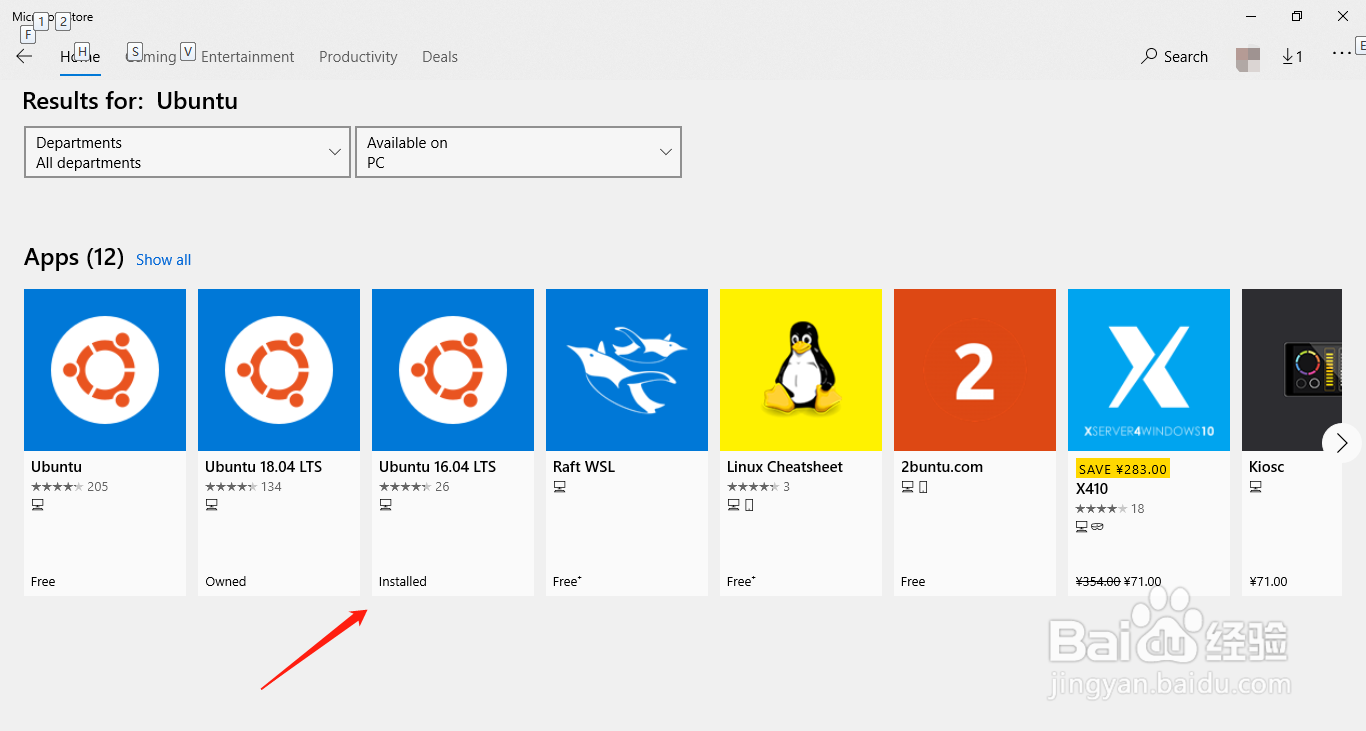Click the Results for: Ubuntu heading
The height and width of the screenshot is (731, 1366).
(x=130, y=101)
